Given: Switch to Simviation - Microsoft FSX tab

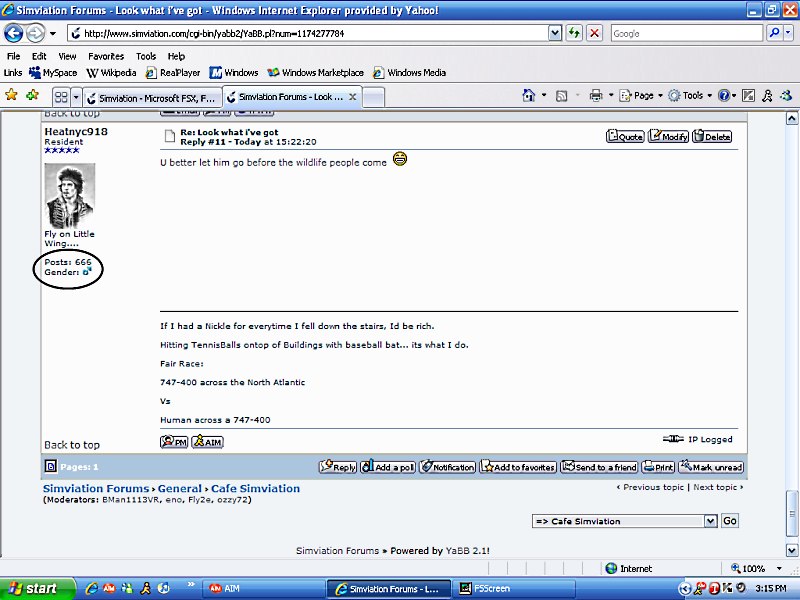Looking at the screenshot, I should click(x=153, y=97).
